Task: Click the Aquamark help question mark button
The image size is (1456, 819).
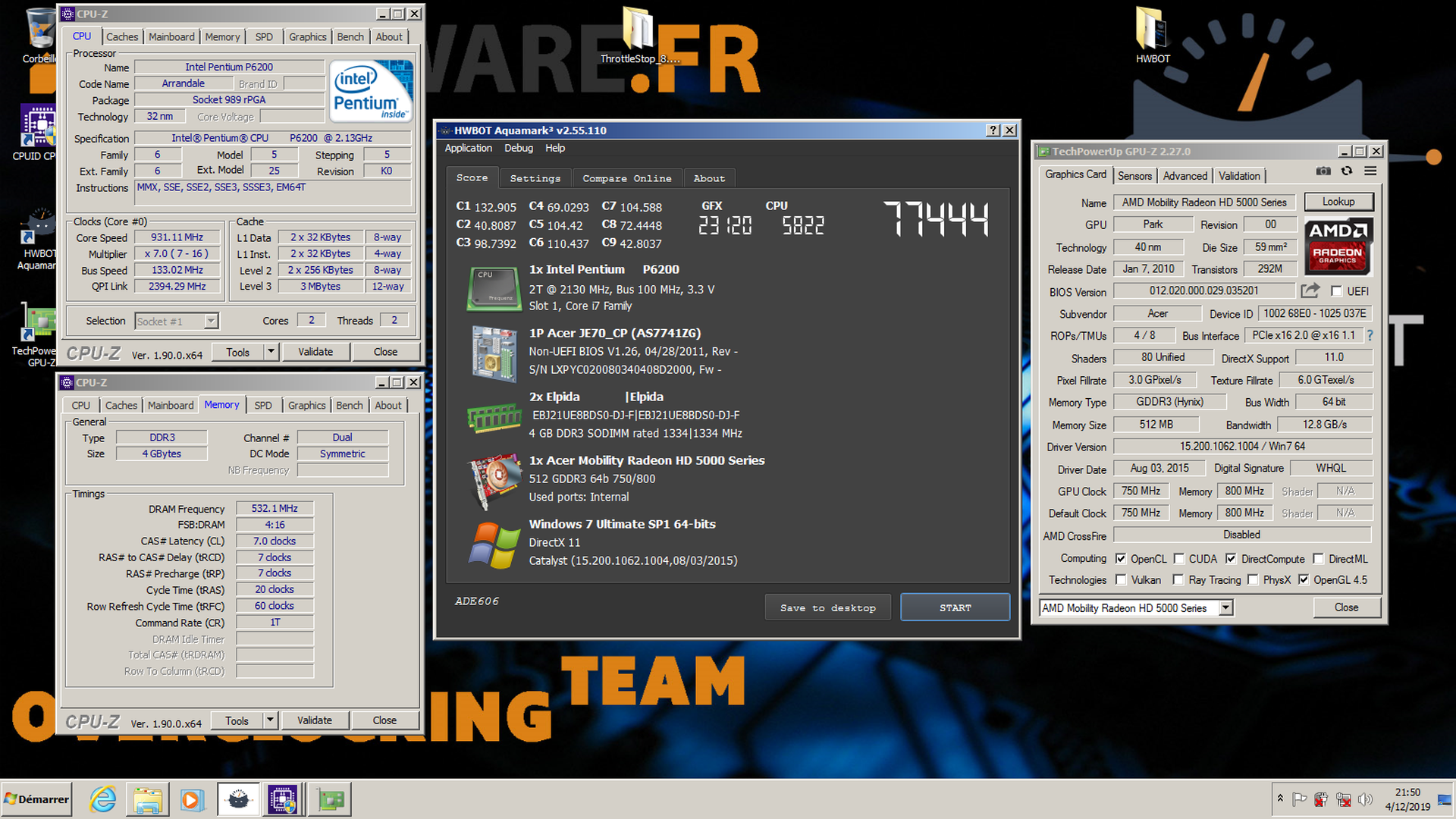Action: [993, 130]
